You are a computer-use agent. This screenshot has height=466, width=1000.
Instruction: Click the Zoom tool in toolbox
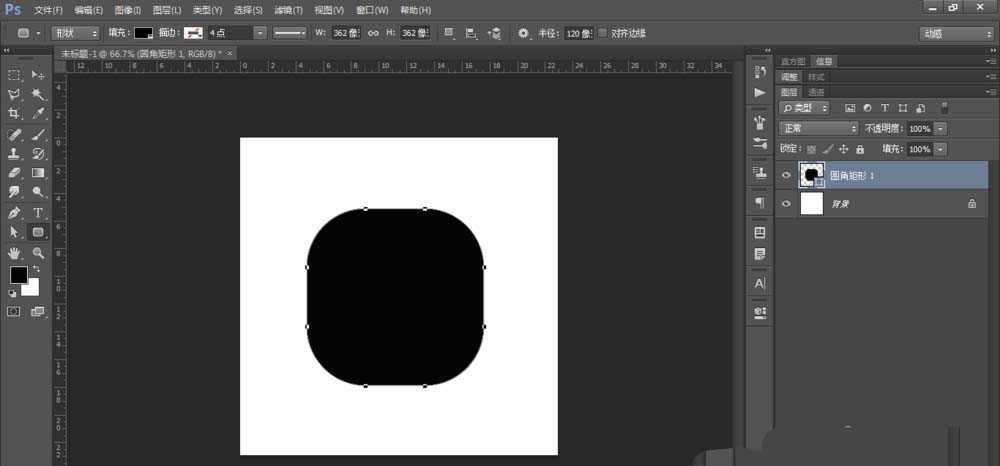point(38,252)
